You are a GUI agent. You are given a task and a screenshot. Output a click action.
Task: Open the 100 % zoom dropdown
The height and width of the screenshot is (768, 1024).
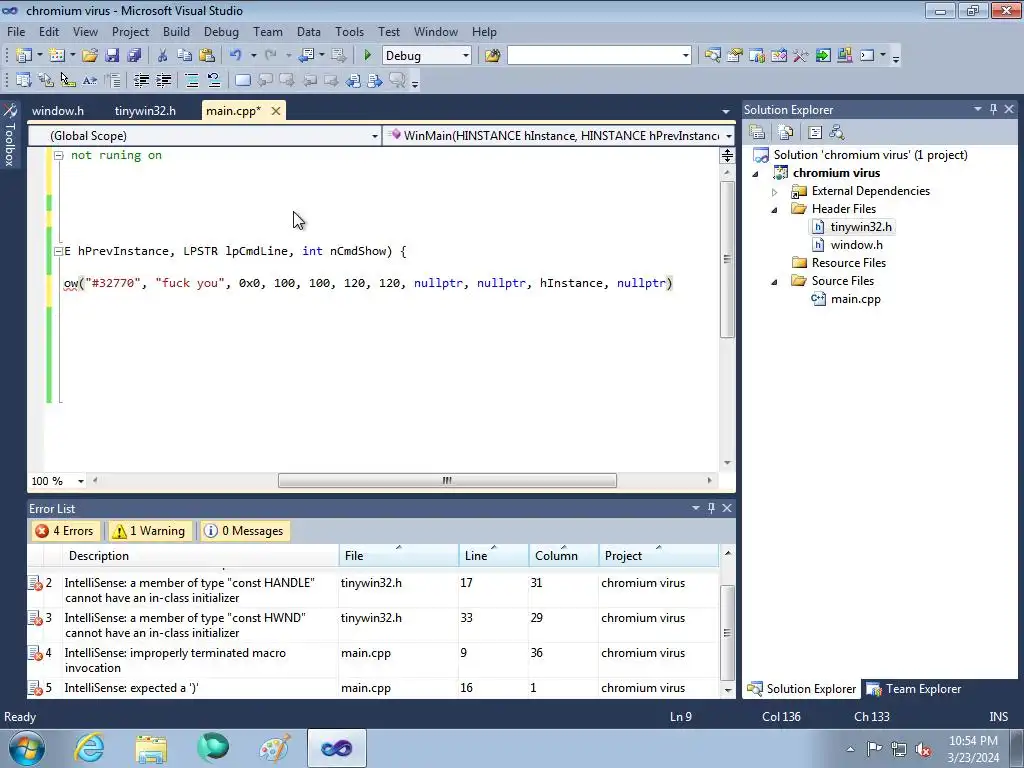[x=80, y=481]
